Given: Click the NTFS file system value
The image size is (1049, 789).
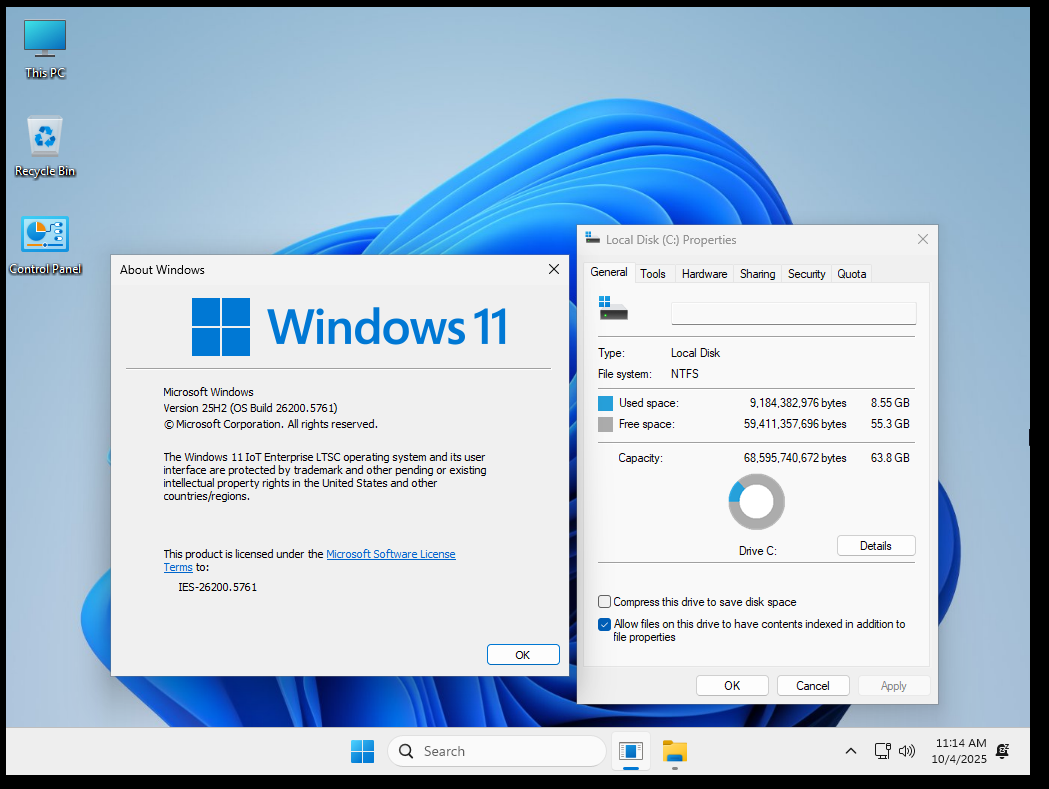Looking at the screenshot, I should point(684,374).
